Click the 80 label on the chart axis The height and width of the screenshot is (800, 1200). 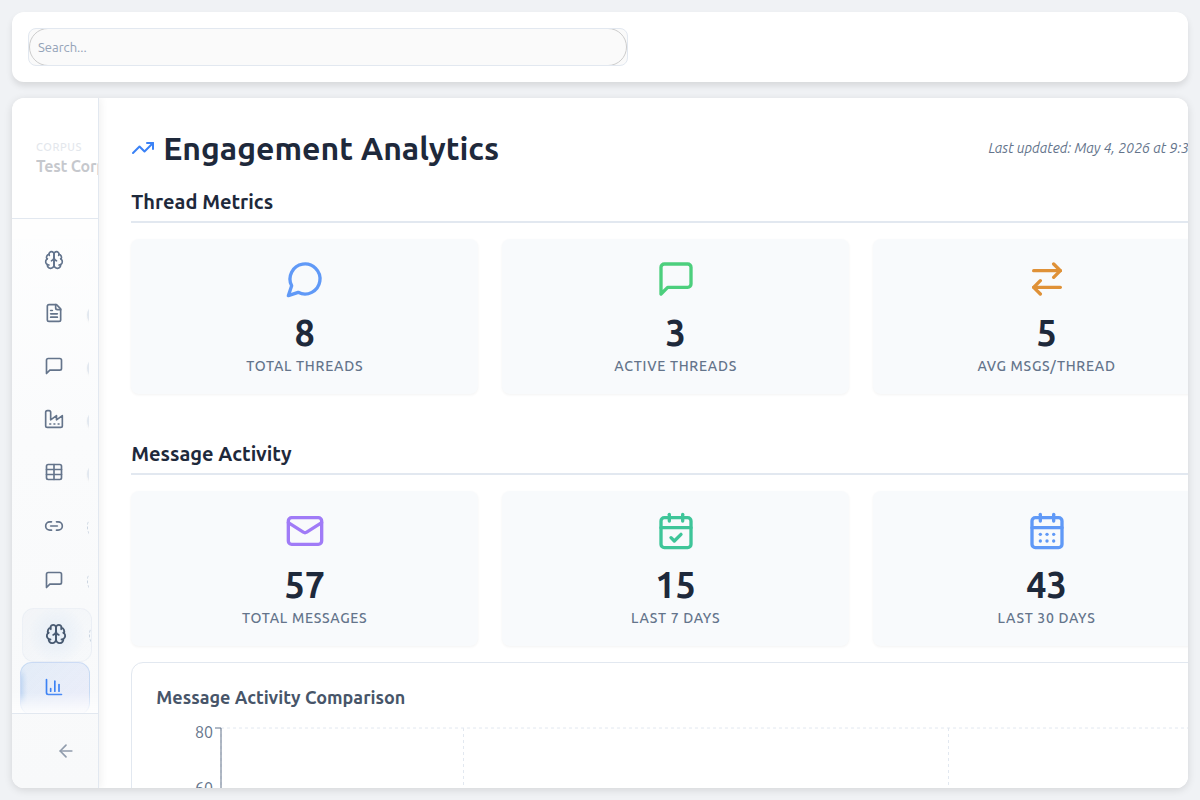(x=204, y=732)
